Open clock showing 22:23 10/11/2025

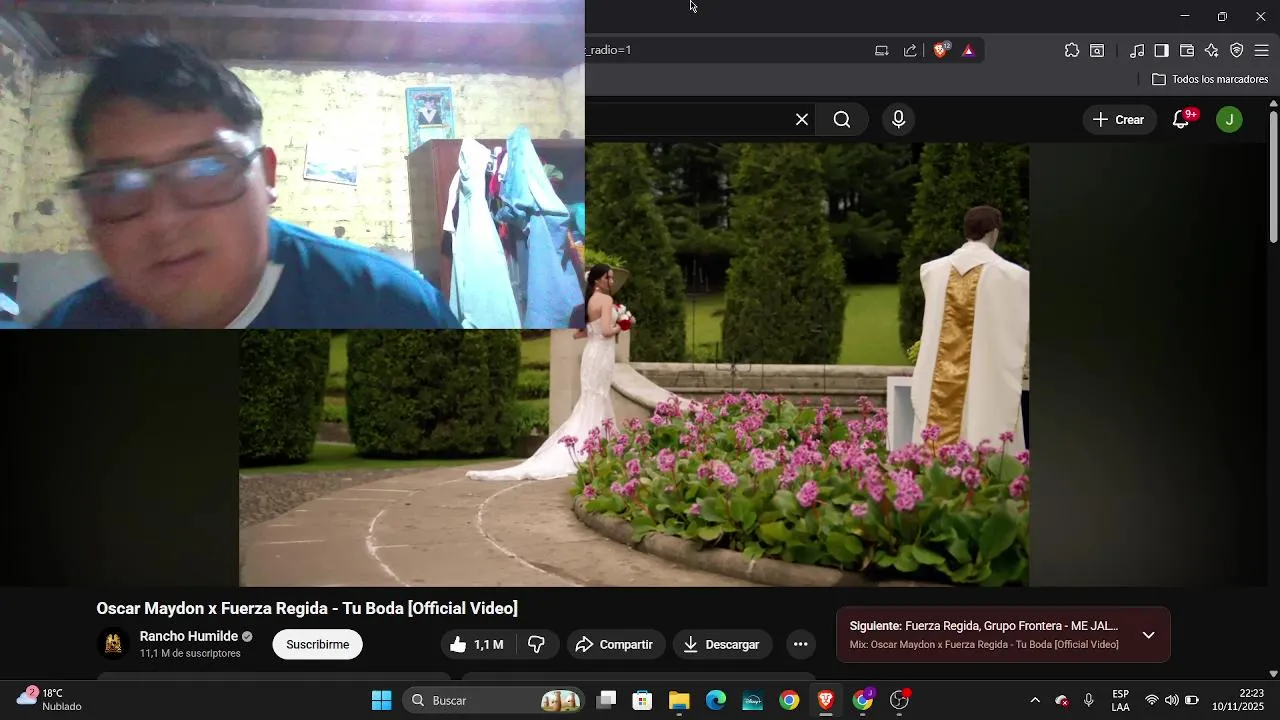[x=1238, y=700]
